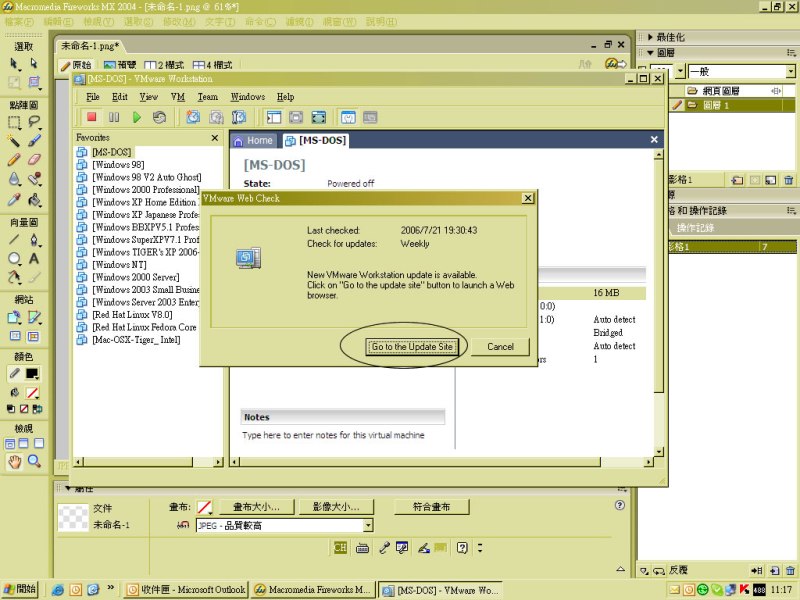Choose the Marquee selection tool
The height and width of the screenshot is (600, 800).
(x=14, y=122)
